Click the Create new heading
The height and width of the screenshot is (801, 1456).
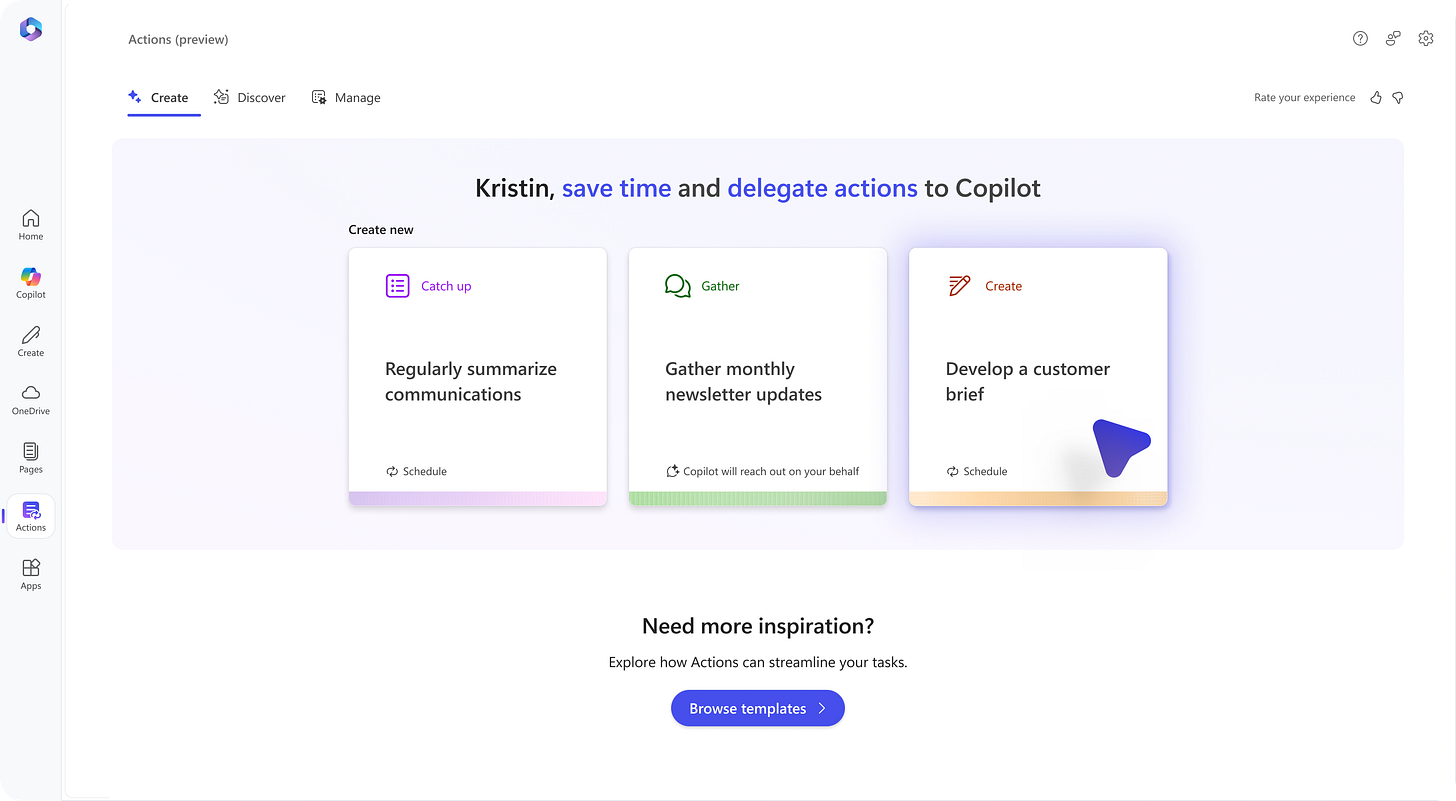pyautogui.click(x=381, y=230)
